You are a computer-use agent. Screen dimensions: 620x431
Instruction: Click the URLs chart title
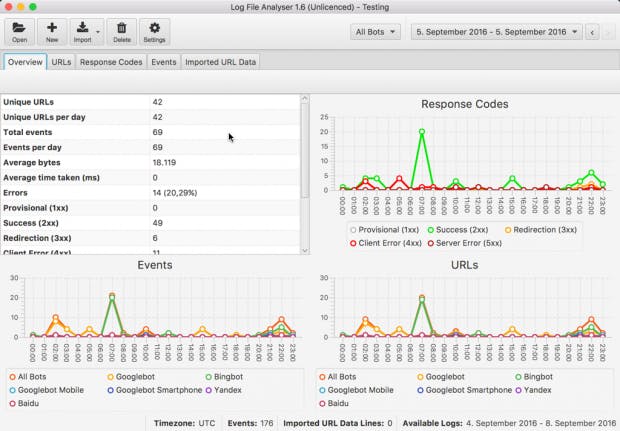pyautogui.click(x=465, y=265)
